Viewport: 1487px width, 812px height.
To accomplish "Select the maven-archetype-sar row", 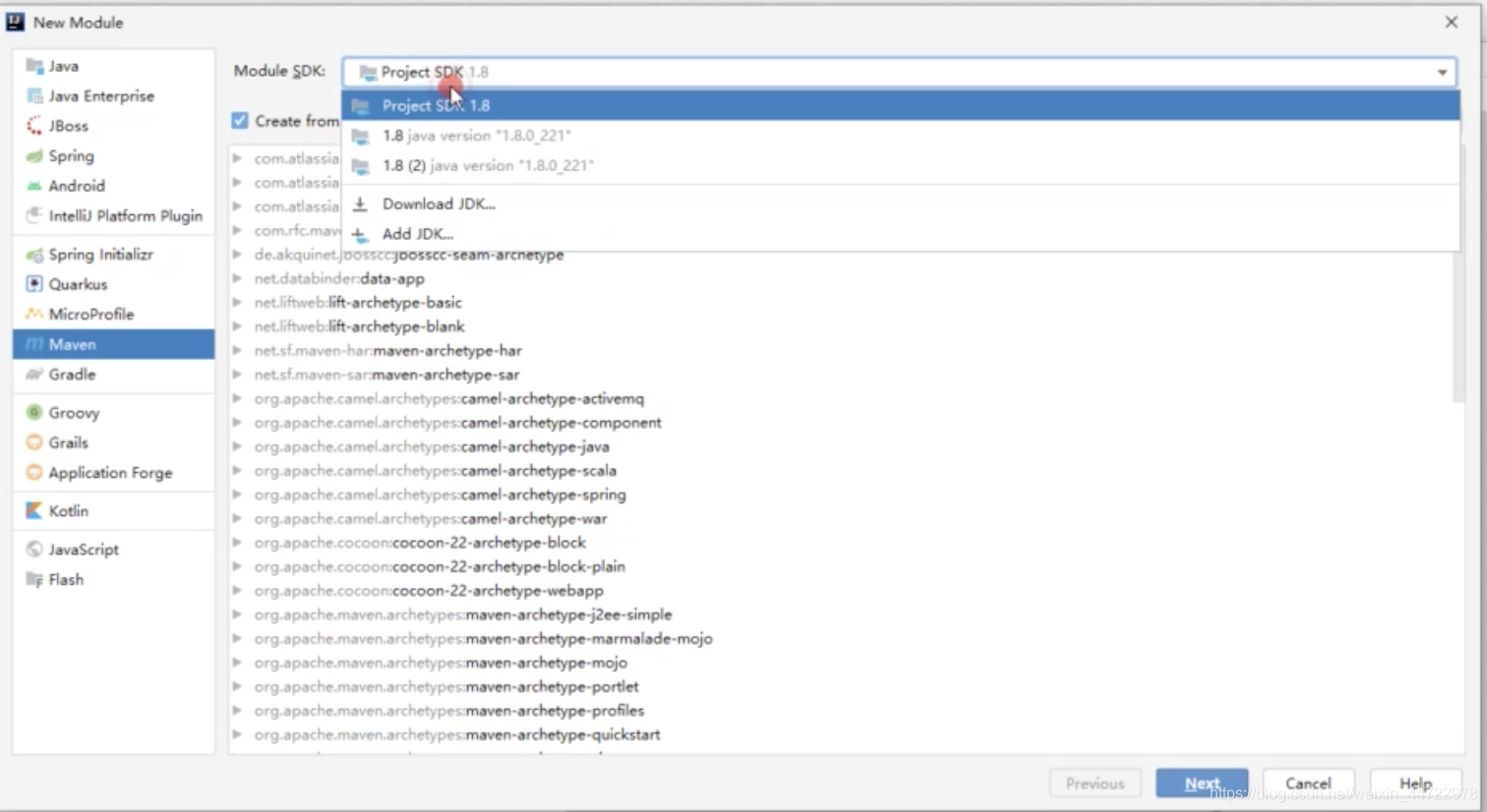I will [841, 375].
